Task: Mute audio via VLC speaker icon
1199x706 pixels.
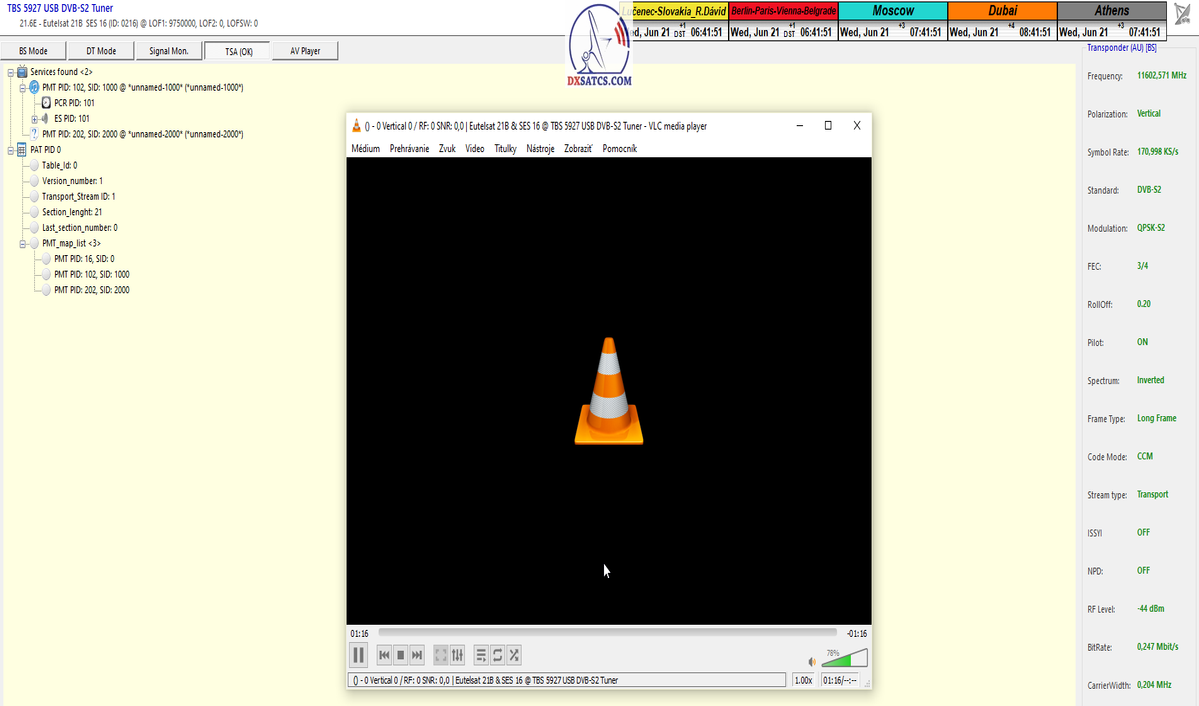Action: pyautogui.click(x=812, y=662)
